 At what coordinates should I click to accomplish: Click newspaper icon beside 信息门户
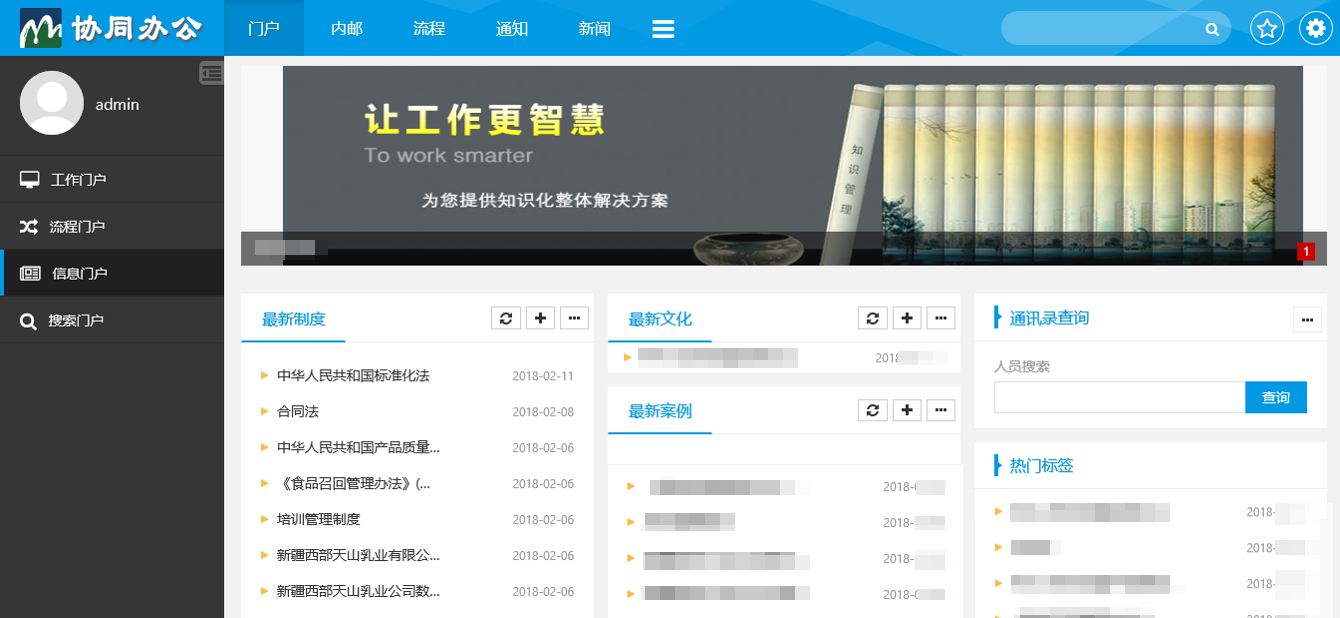30,273
